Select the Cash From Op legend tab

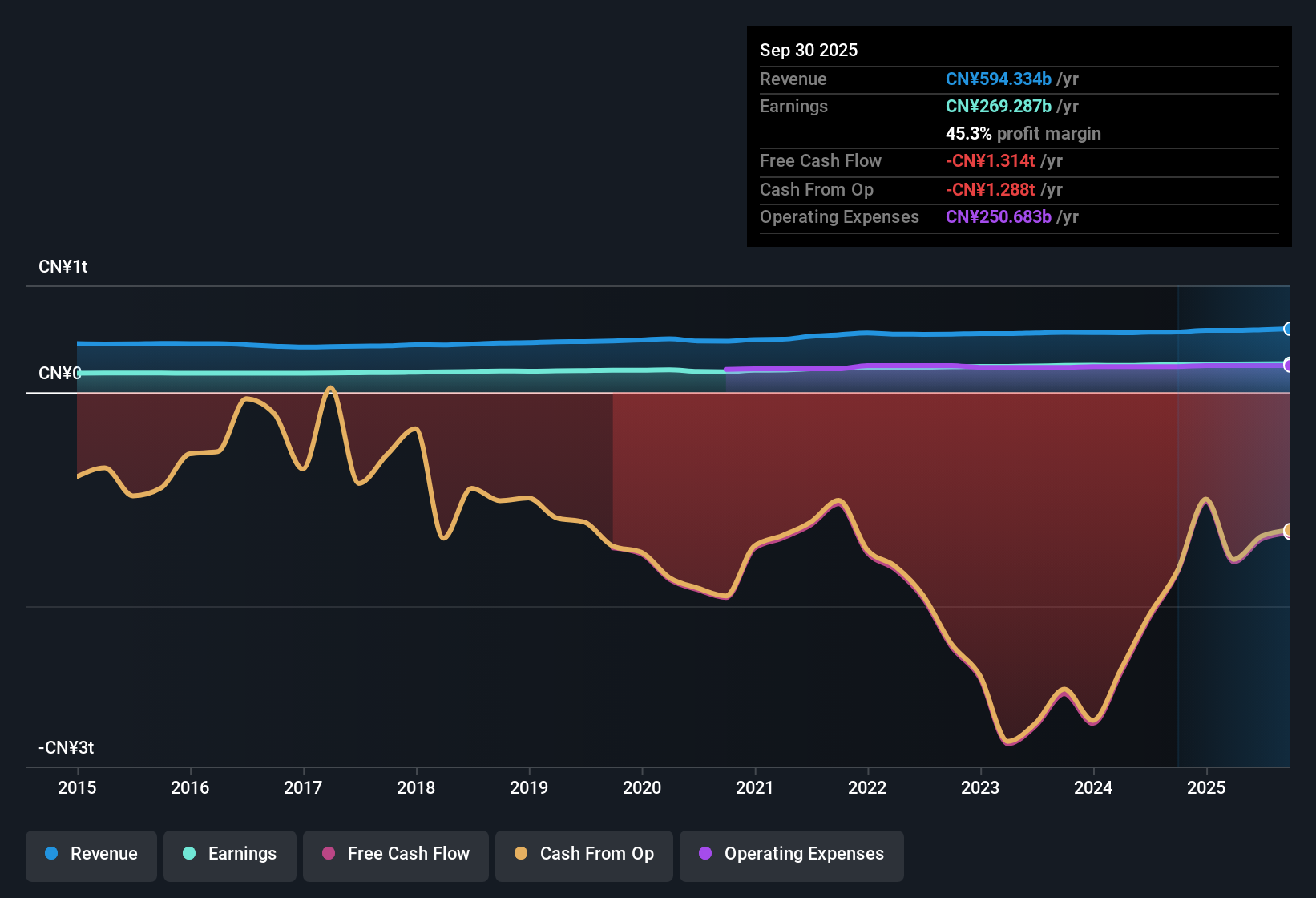coord(583,854)
